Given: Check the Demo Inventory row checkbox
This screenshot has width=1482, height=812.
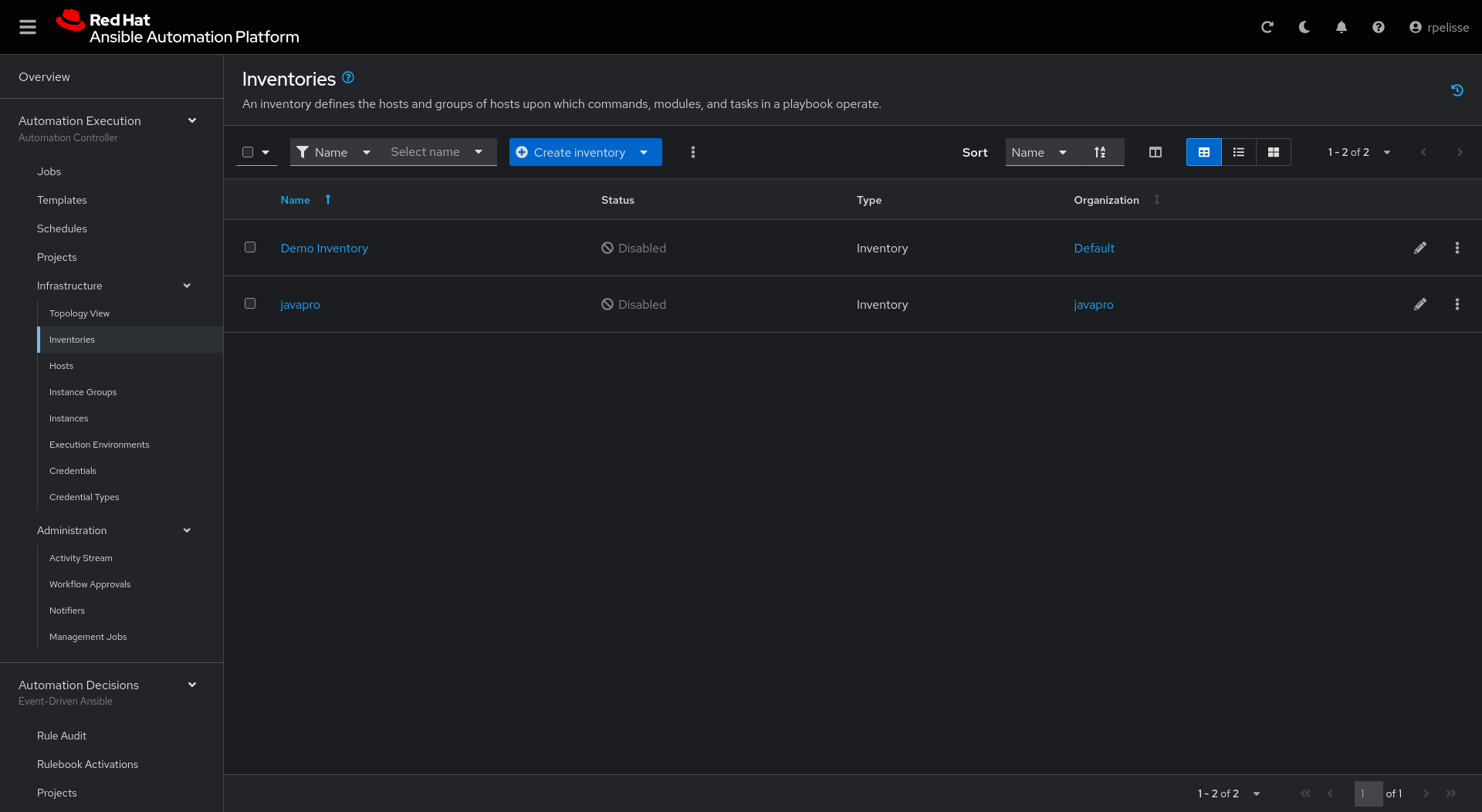Looking at the screenshot, I should coord(250,247).
